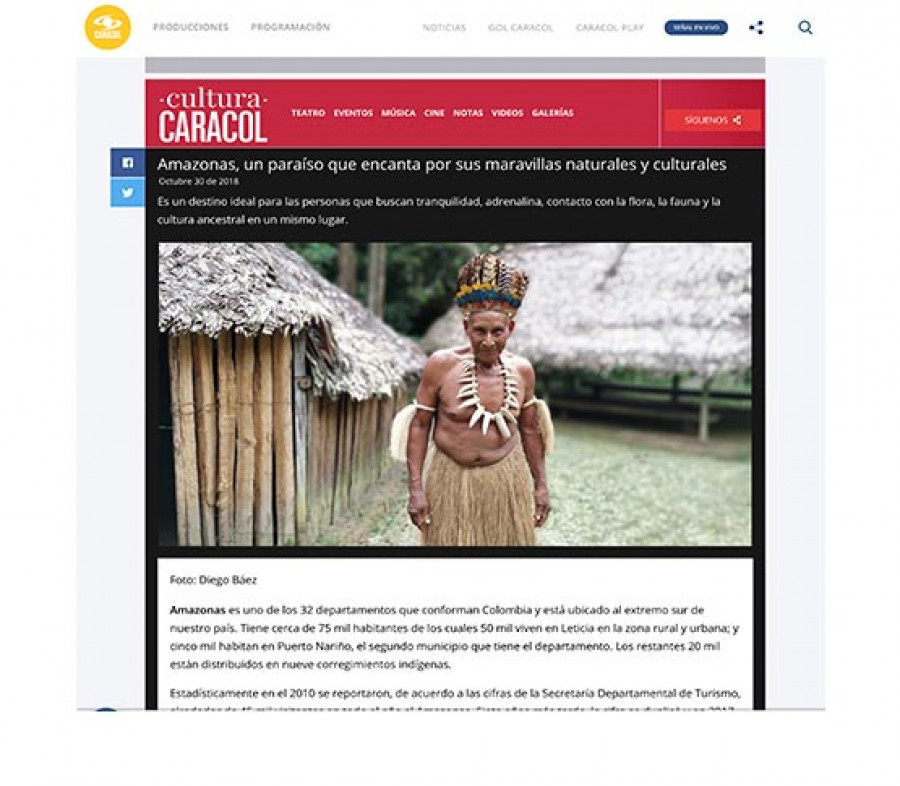Go to Noticias link
This screenshot has height=786, width=900.
[444, 28]
